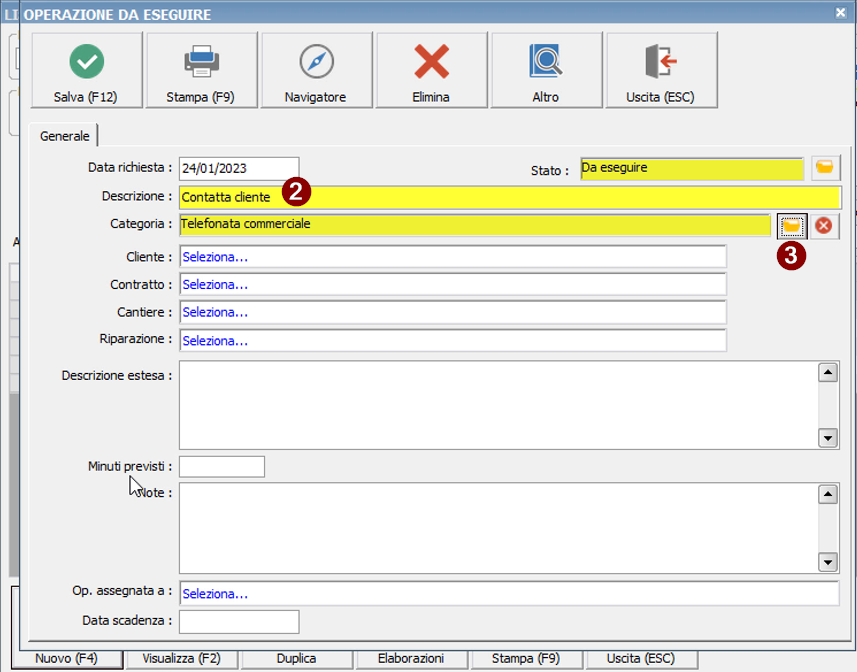Open the Categoria folder lookup icon
857x672 pixels.
click(x=792, y=225)
